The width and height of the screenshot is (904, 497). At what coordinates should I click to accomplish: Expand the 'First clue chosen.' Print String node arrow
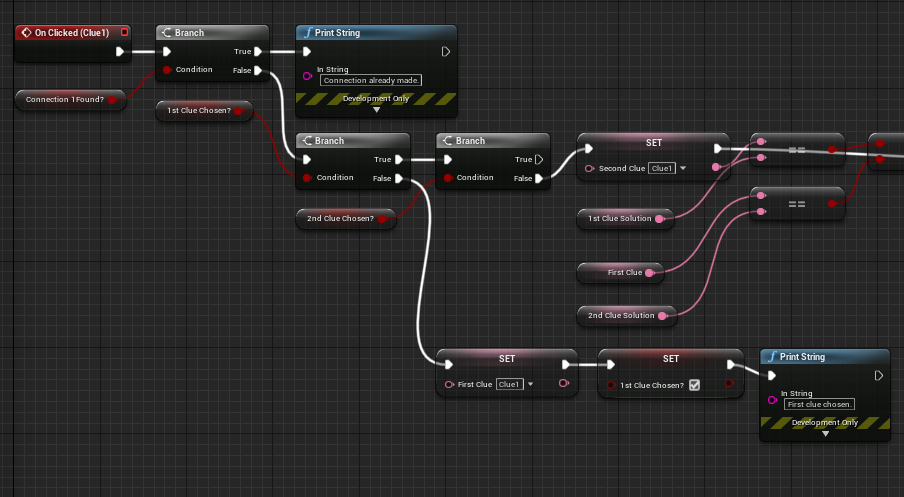(x=825, y=434)
